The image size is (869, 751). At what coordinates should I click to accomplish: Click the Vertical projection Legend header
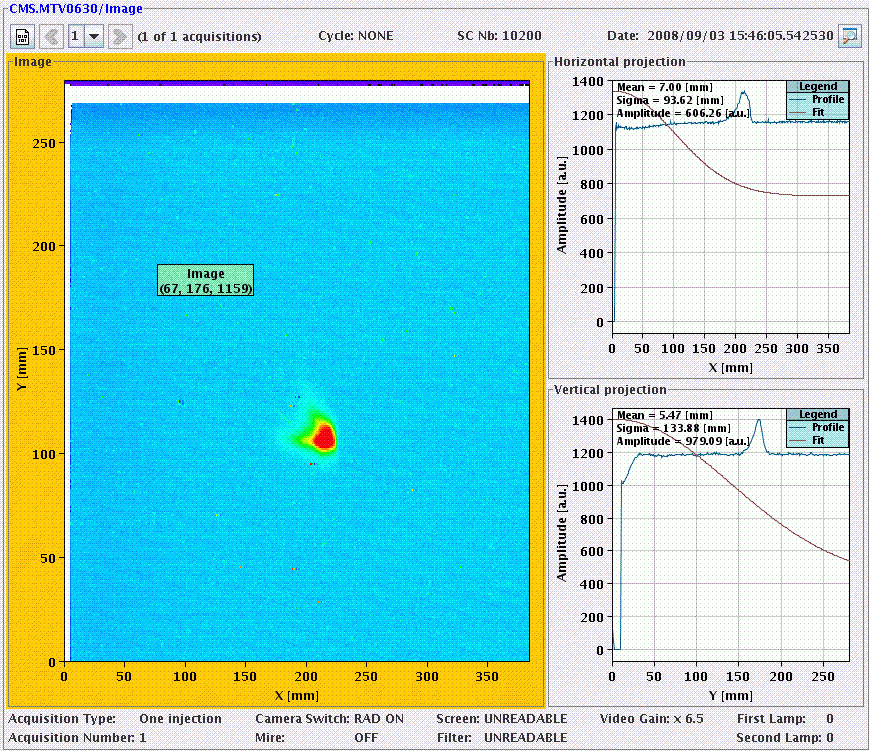coord(818,415)
